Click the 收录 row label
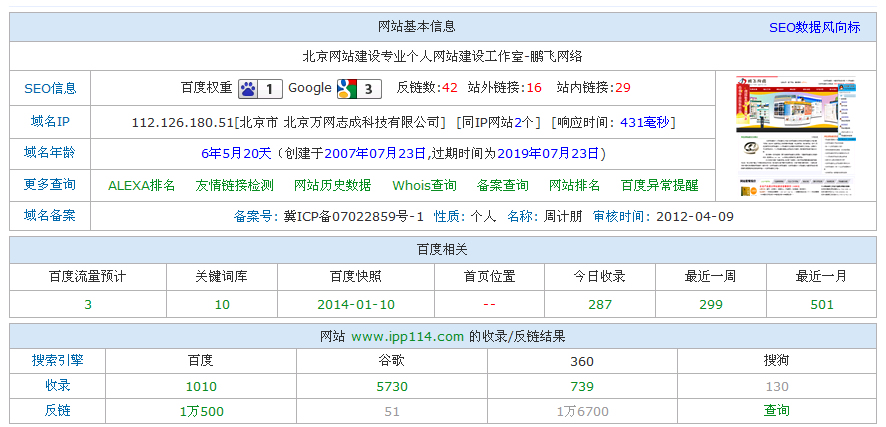The width and height of the screenshot is (886, 427). click(x=57, y=386)
